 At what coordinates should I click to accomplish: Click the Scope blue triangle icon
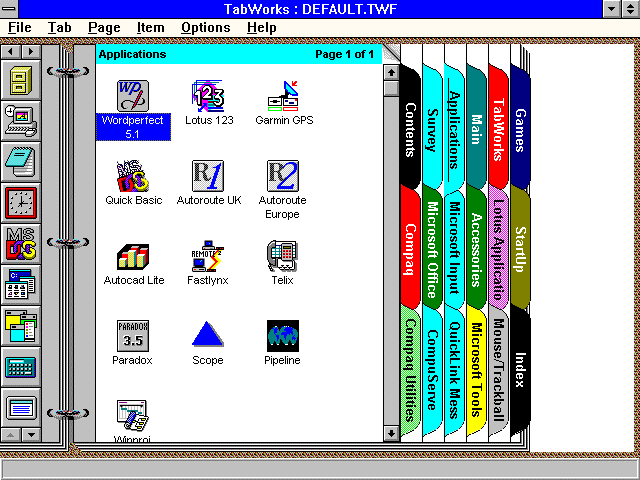(208, 336)
